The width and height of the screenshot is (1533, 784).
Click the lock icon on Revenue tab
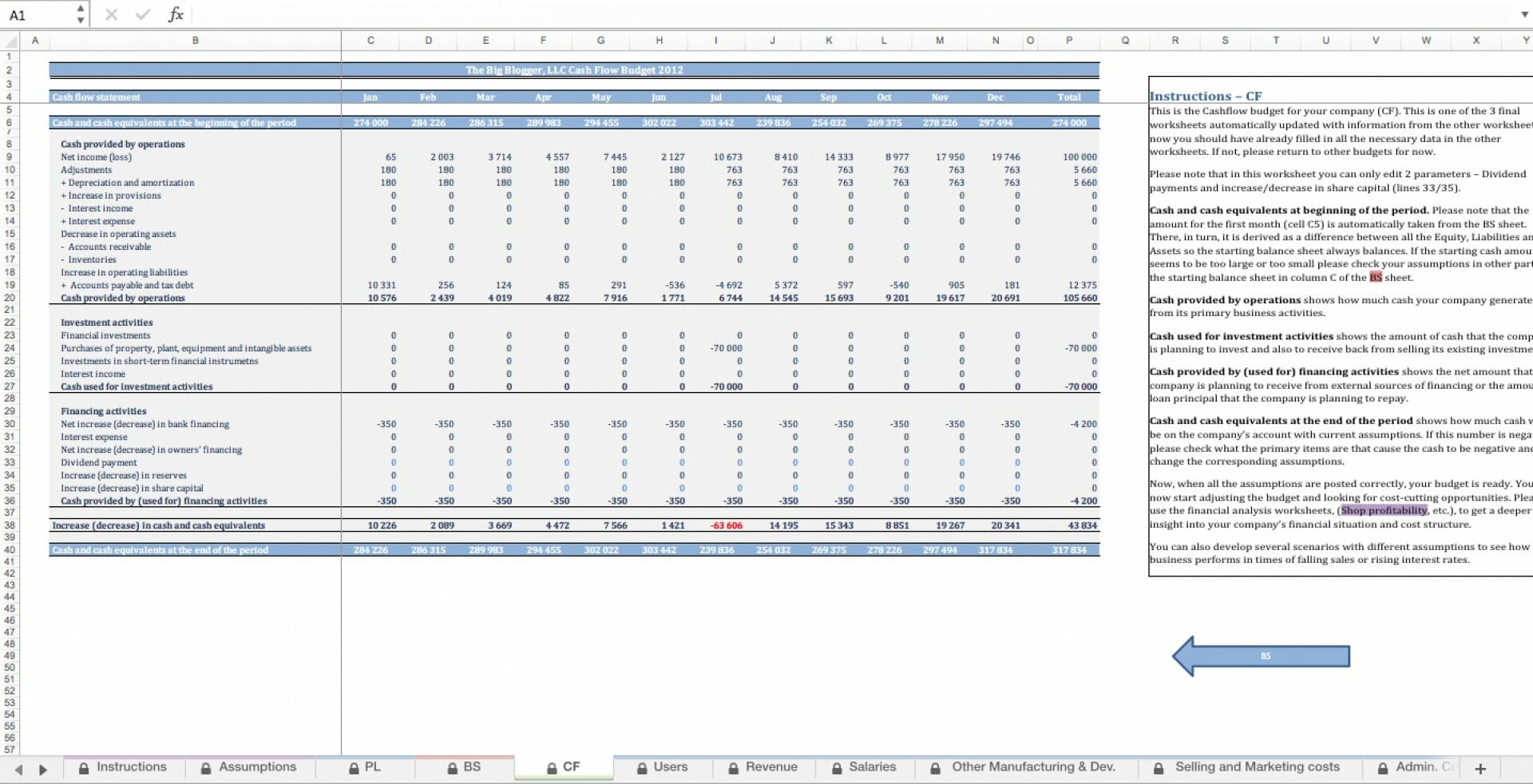point(734,767)
